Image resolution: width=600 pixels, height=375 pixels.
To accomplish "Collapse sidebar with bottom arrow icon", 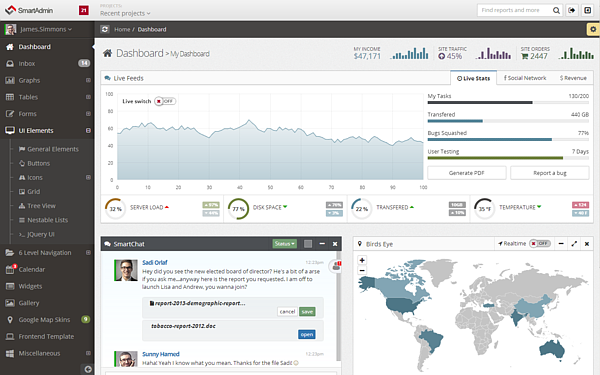I will (x=88, y=369).
